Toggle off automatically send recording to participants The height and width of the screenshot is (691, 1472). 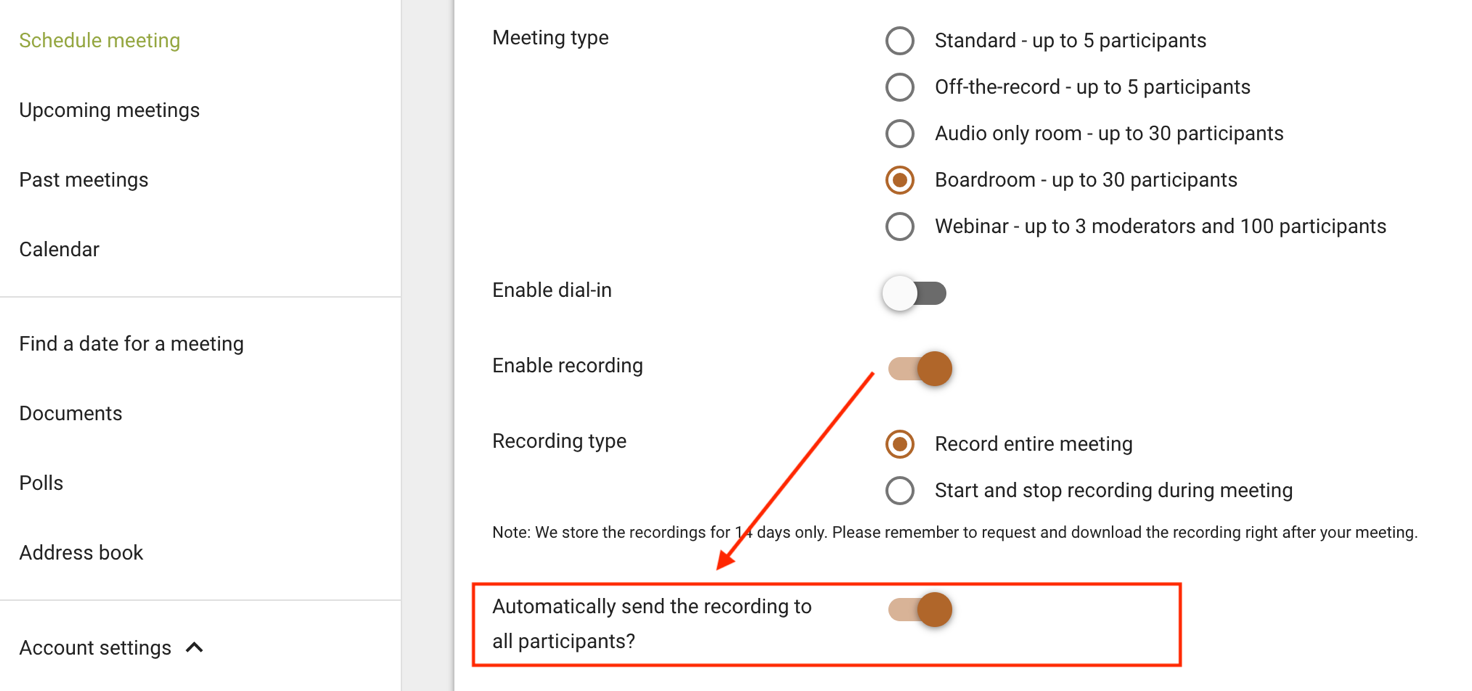pos(920,609)
